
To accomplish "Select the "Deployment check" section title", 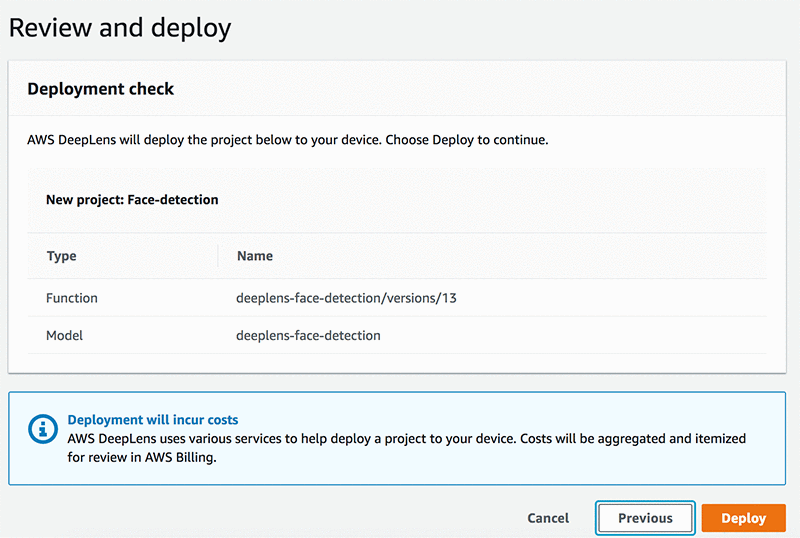I will [100, 89].
